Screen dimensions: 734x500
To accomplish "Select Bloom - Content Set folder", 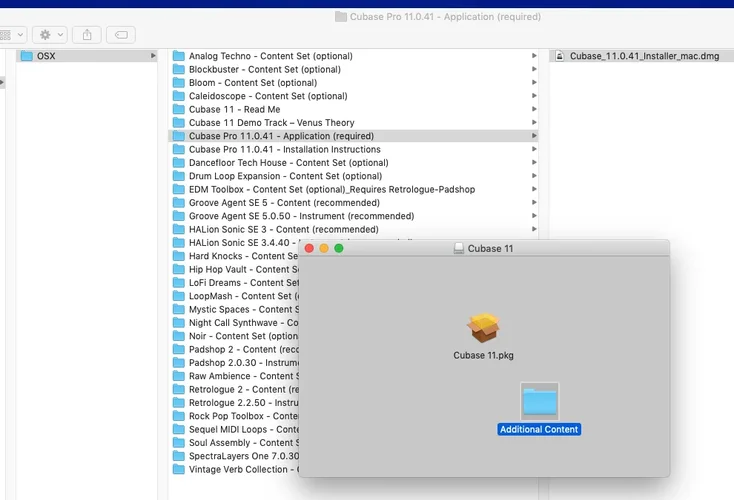I will tap(353, 82).
